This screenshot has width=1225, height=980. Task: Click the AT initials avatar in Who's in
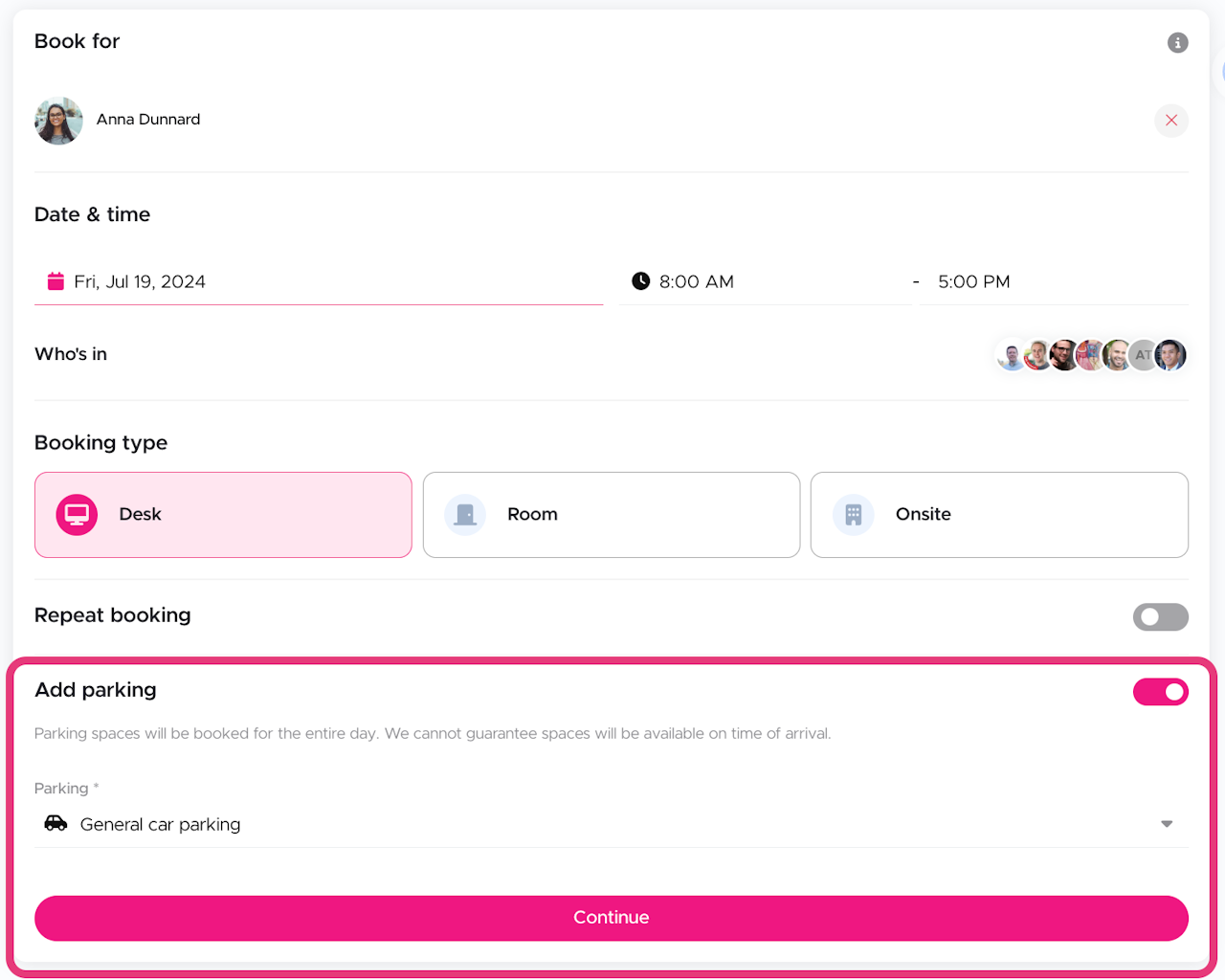pyautogui.click(x=1143, y=355)
